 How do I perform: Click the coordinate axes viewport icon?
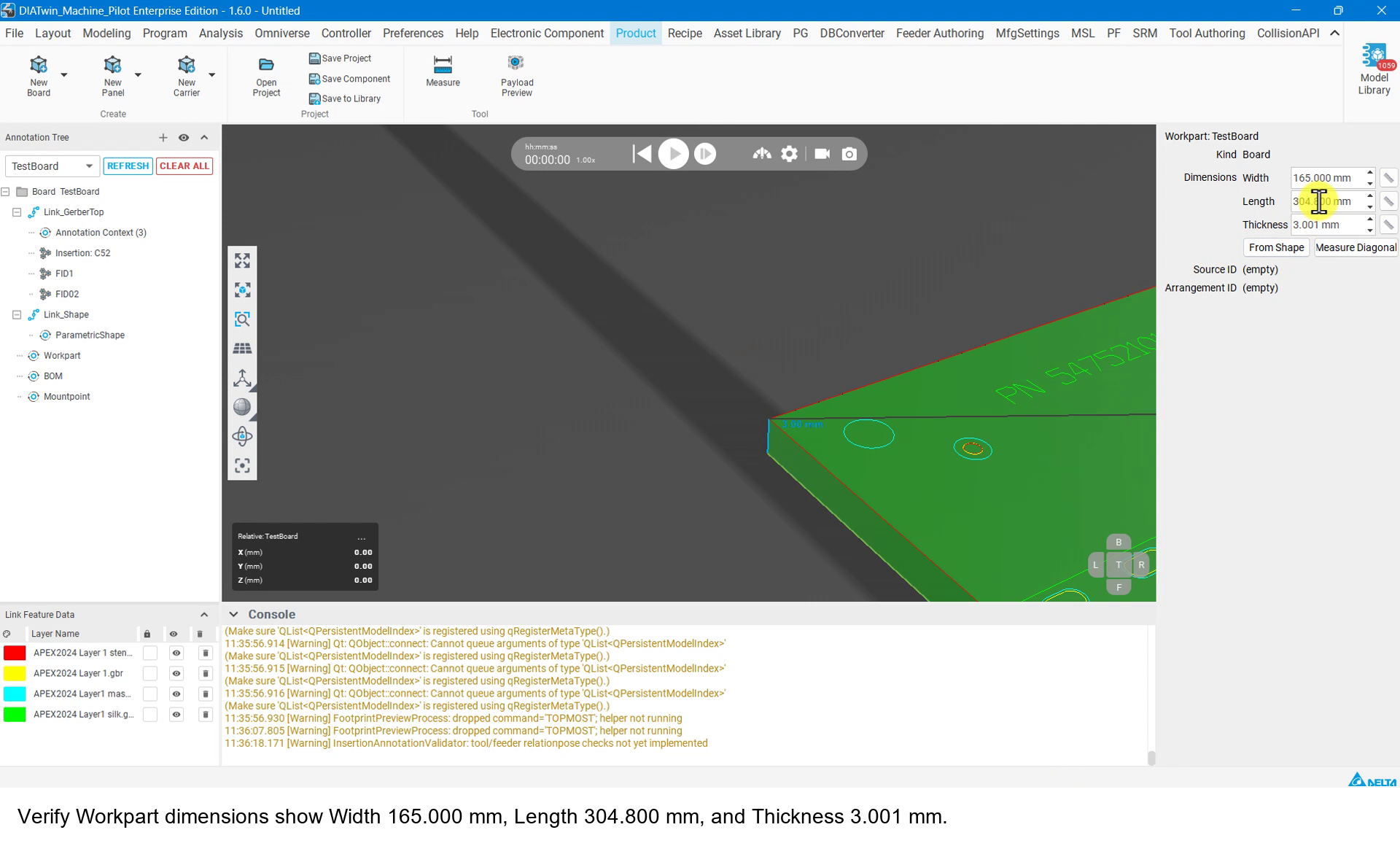pos(242,378)
